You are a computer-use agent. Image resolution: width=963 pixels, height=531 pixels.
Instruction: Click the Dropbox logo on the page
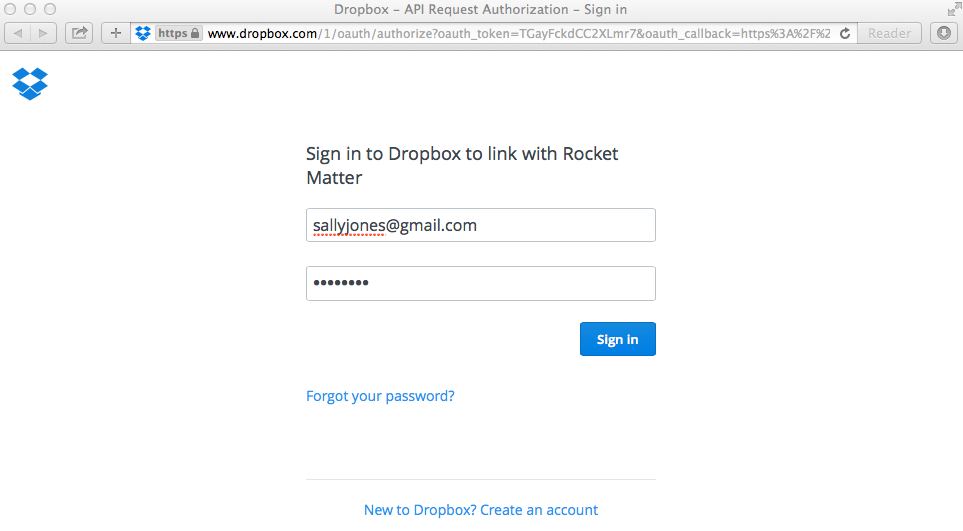30,83
